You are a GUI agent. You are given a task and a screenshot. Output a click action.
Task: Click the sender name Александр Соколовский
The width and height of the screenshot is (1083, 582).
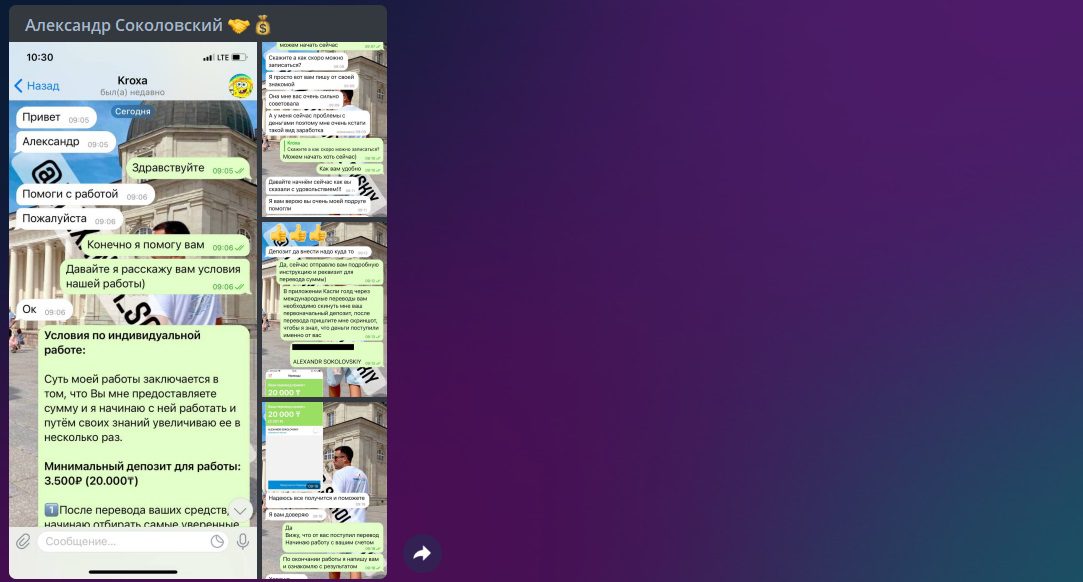[x=124, y=26]
